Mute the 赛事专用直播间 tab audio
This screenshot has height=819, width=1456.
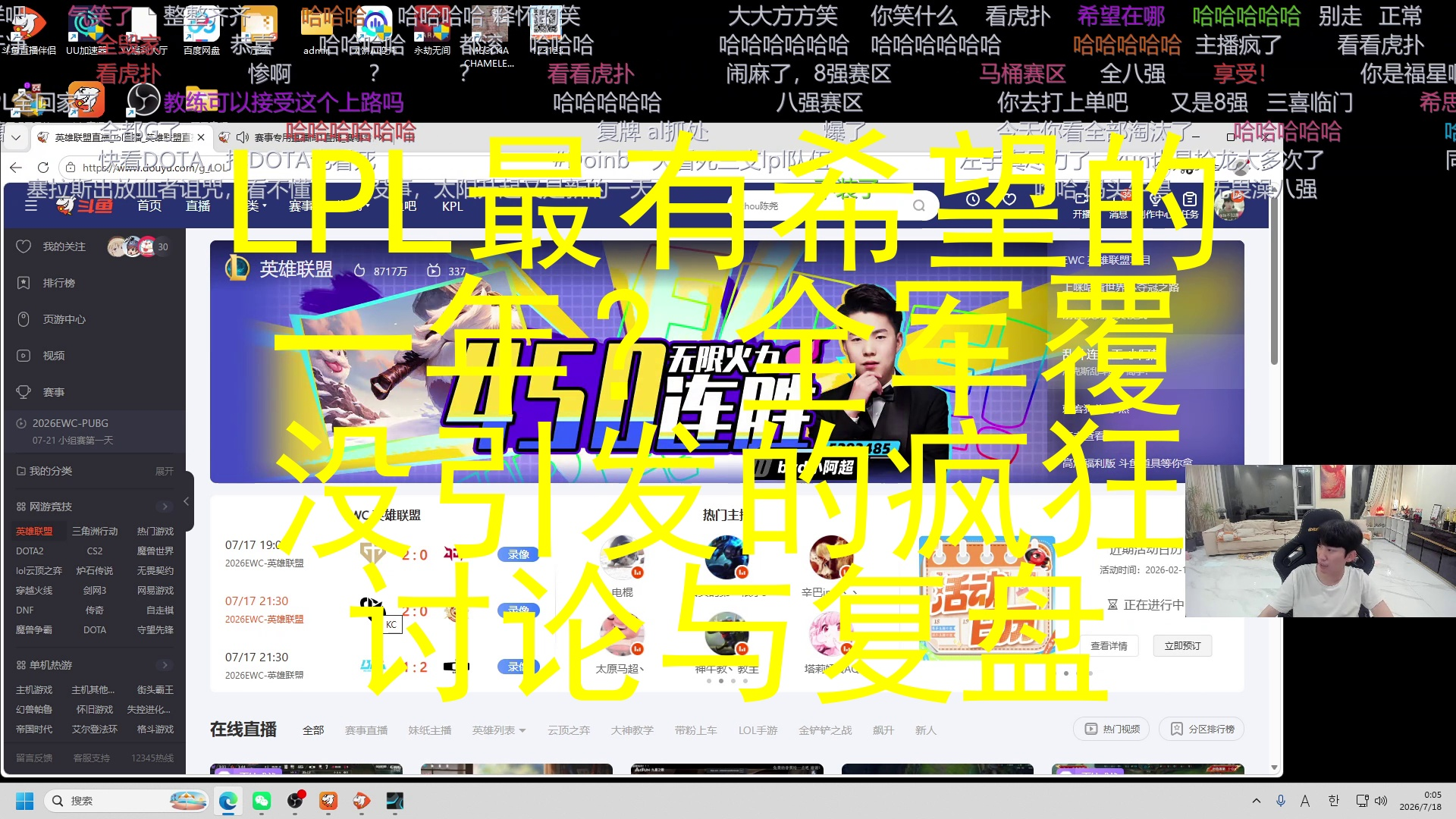(243, 137)
